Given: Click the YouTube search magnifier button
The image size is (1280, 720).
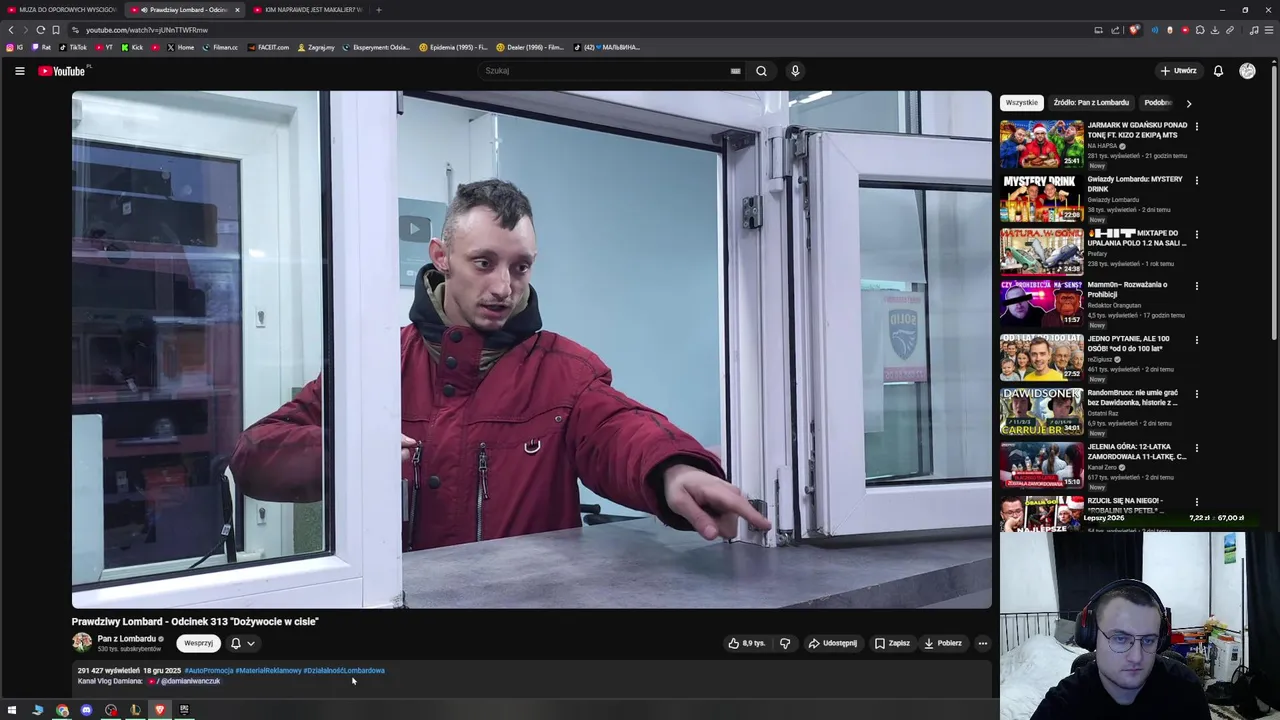Looking at the screenshot, I should [x=761, y=71].
